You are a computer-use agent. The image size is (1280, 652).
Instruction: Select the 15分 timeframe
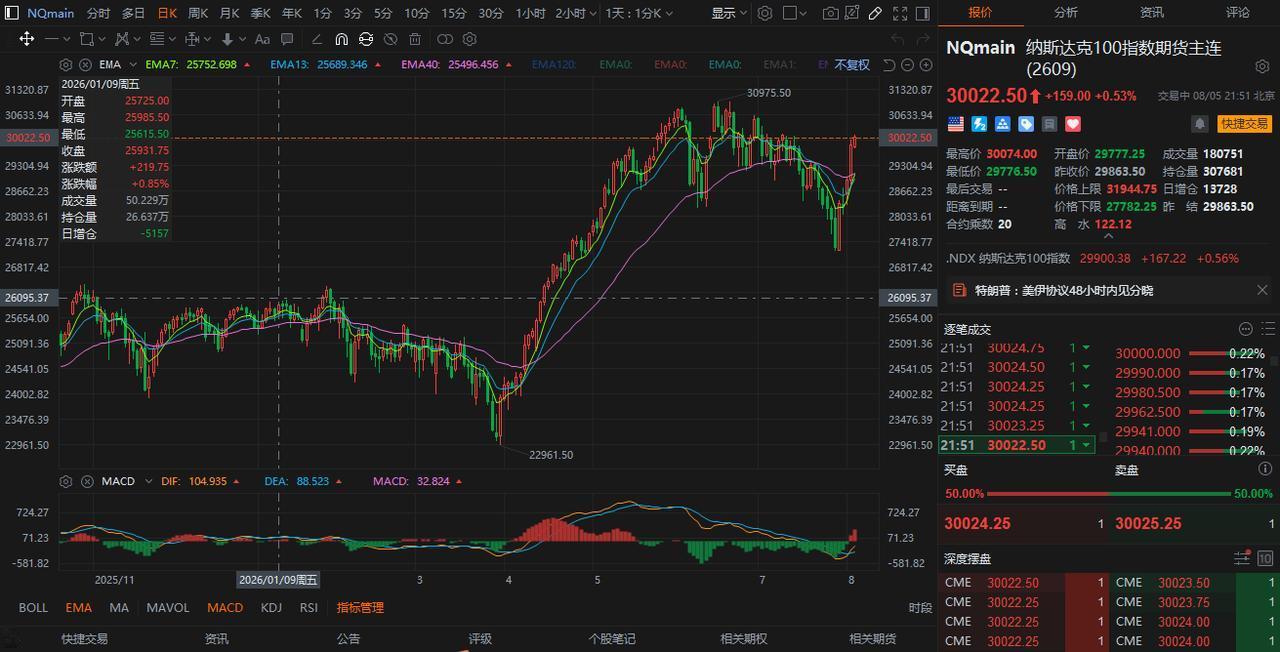tap(454, 13)
